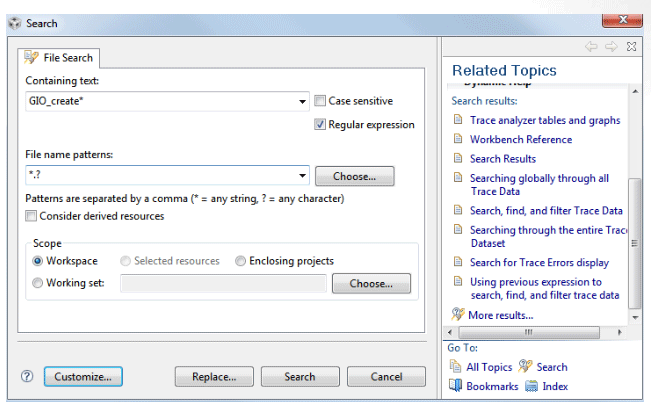Uncheck the Regular expression checkbox
The image size is (651, 409).
320,125
